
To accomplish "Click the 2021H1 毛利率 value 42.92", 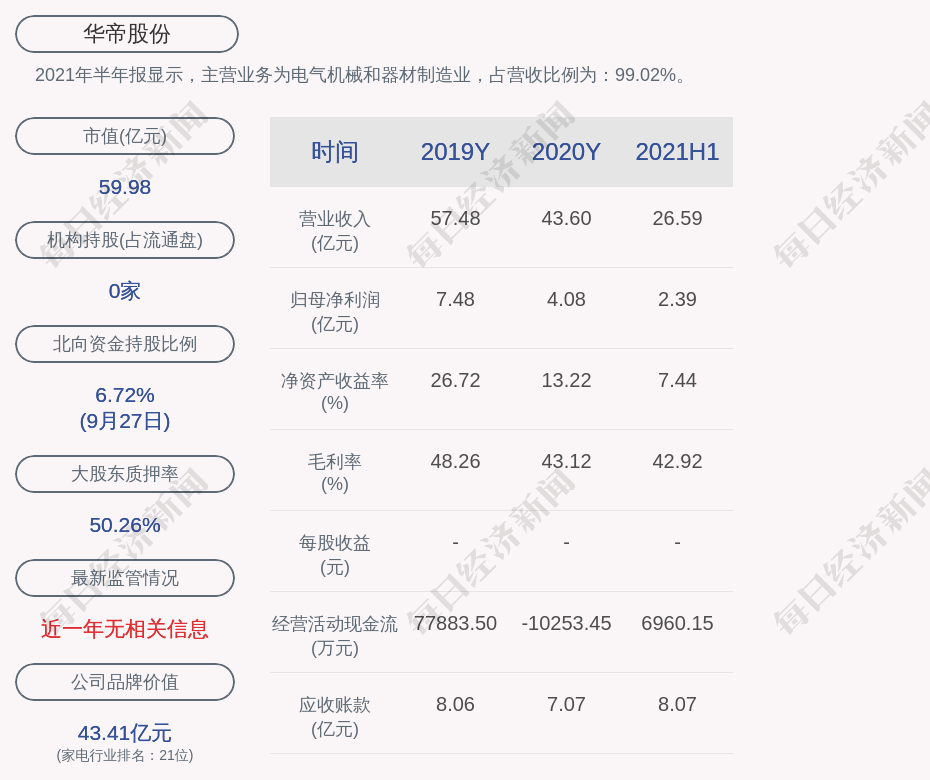I will point(677,461).
